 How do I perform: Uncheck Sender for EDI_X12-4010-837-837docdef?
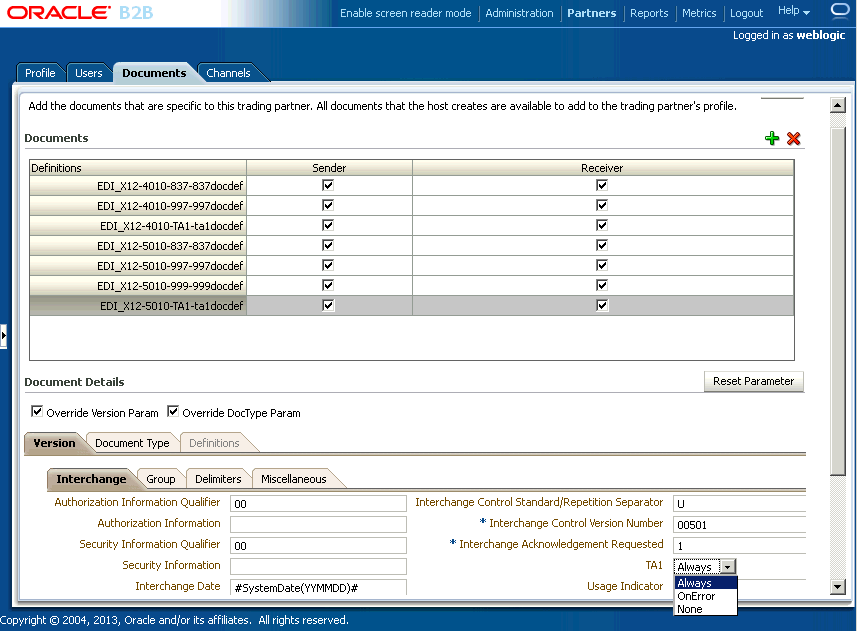point(328,185)
